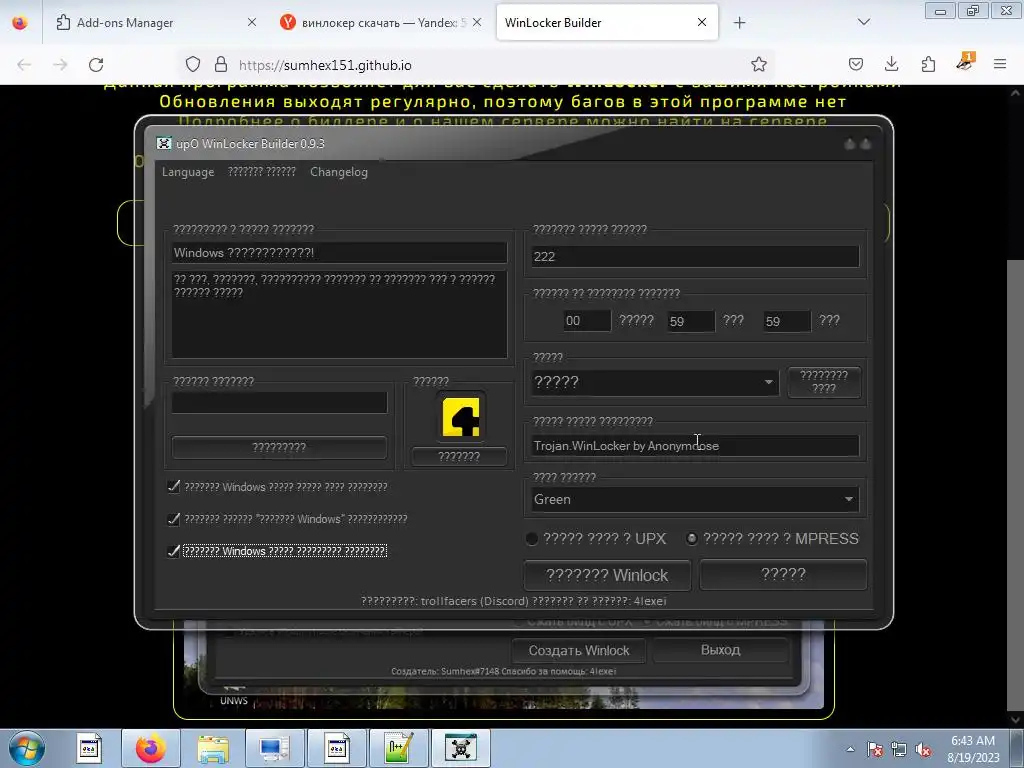Open tracking protection shield icon in address bar

pyautogui.click(x=193, y=64)
